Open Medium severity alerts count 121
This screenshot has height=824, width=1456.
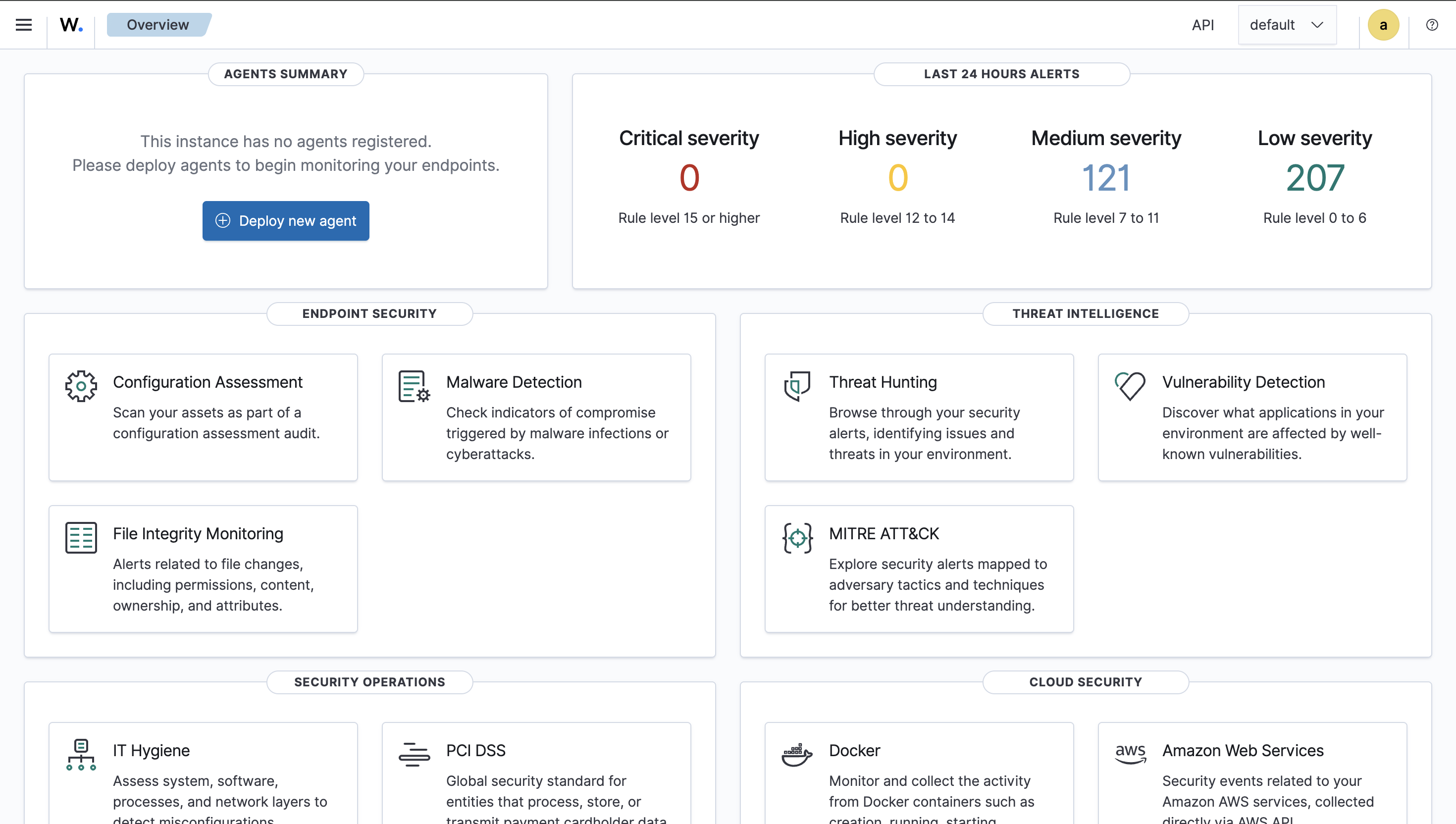(1106, 177)
